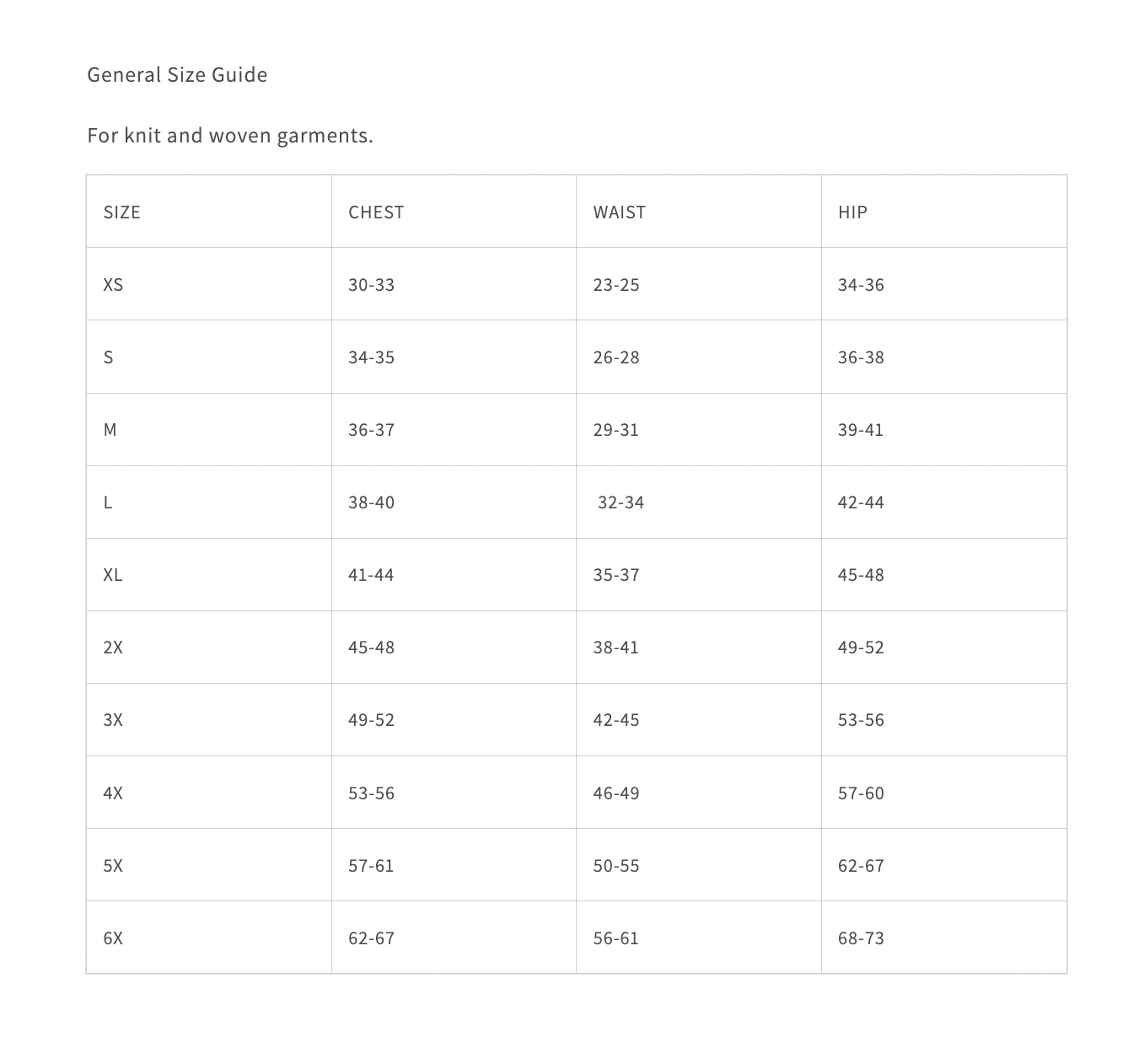The image size is (1123, 1064).
Task: Click the 5X size label
Action: (113, 866)
